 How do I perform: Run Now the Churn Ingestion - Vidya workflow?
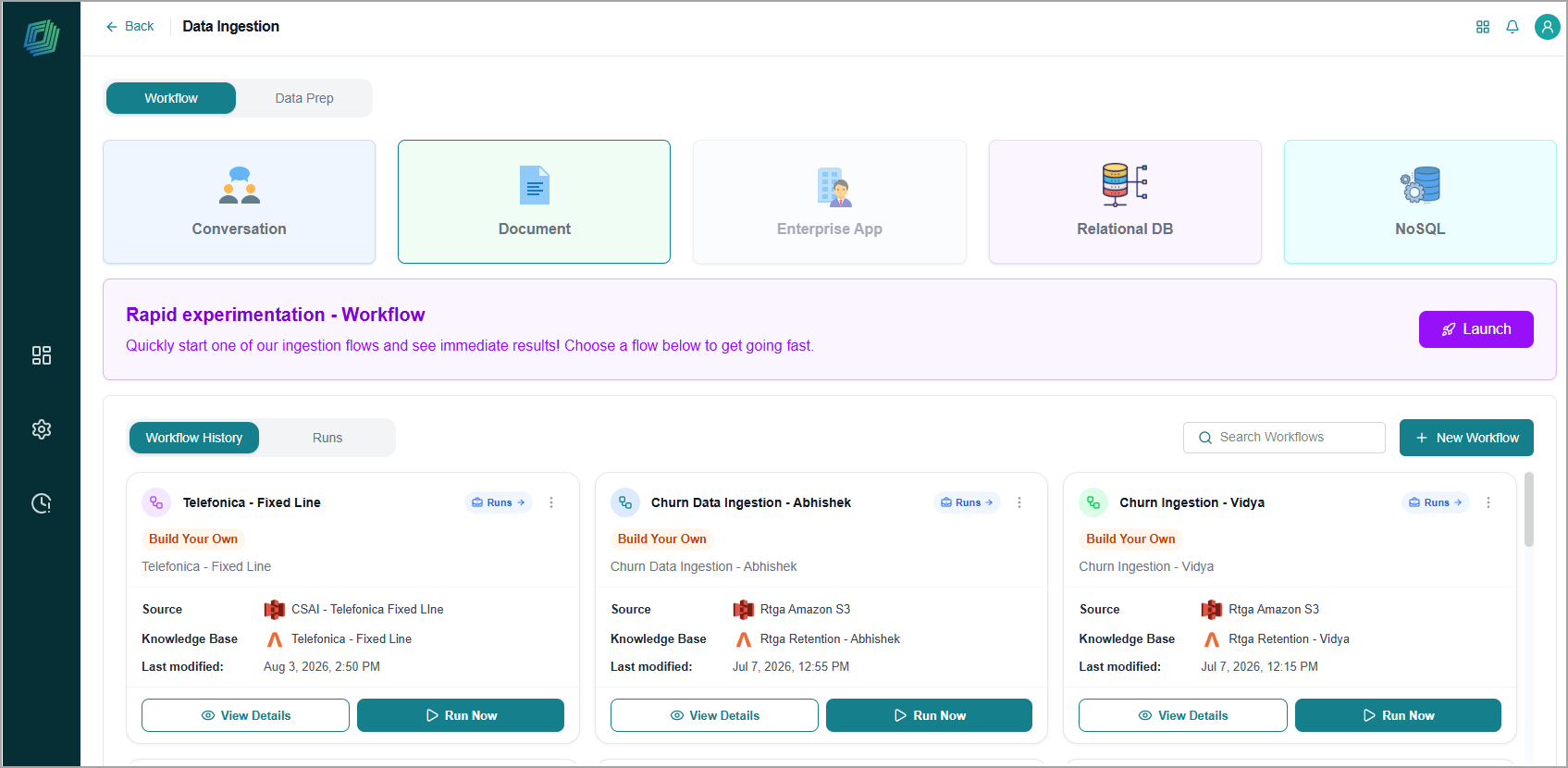tap(1398, 715)
